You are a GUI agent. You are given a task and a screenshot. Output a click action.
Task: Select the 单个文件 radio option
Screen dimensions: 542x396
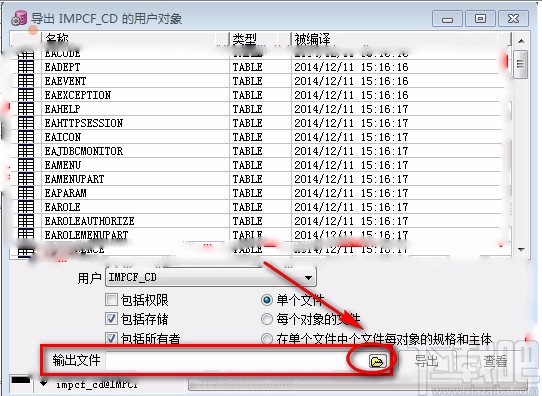pos(267,300)
